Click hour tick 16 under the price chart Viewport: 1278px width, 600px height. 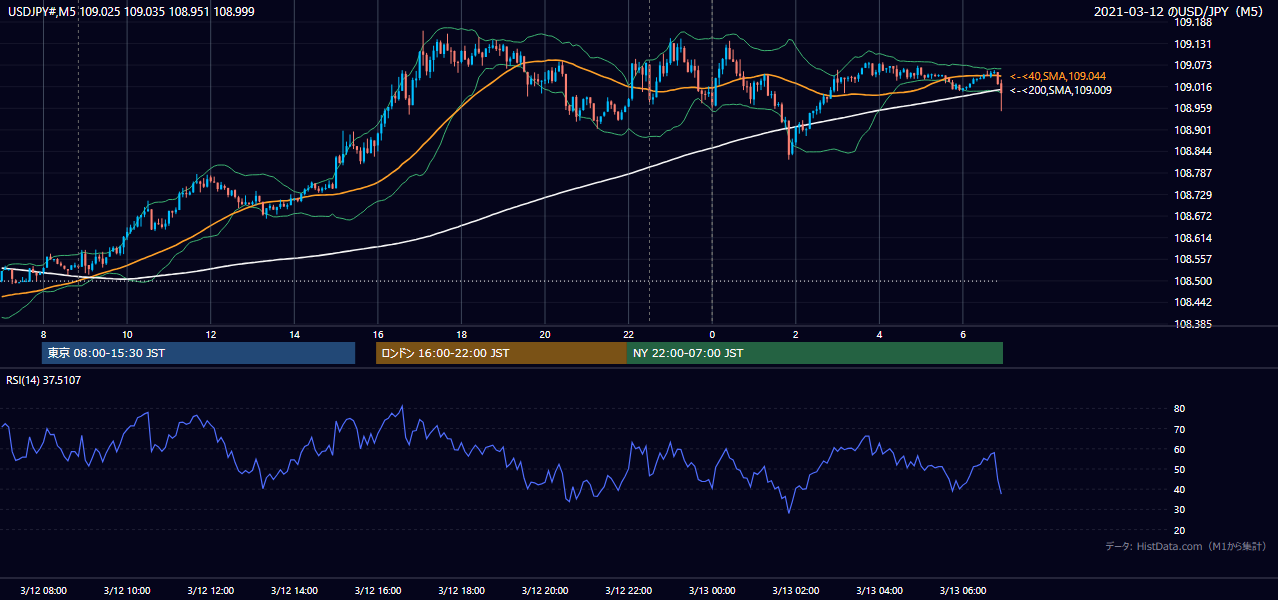point(377,334)
